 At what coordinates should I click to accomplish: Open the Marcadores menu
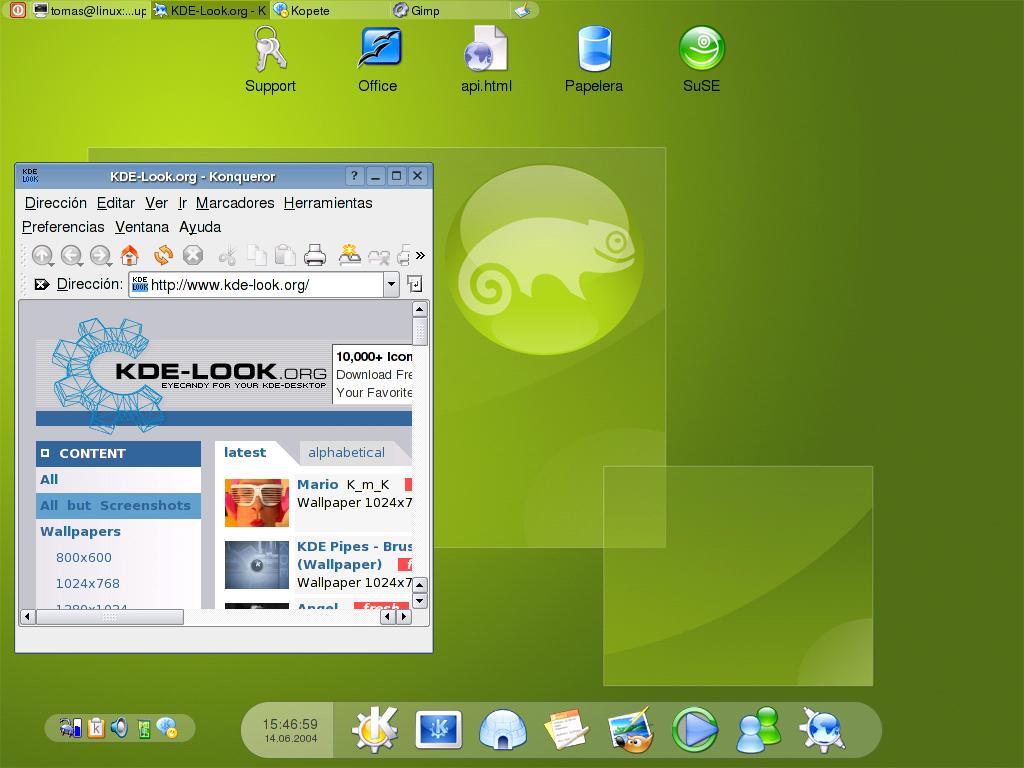(236, 203)
